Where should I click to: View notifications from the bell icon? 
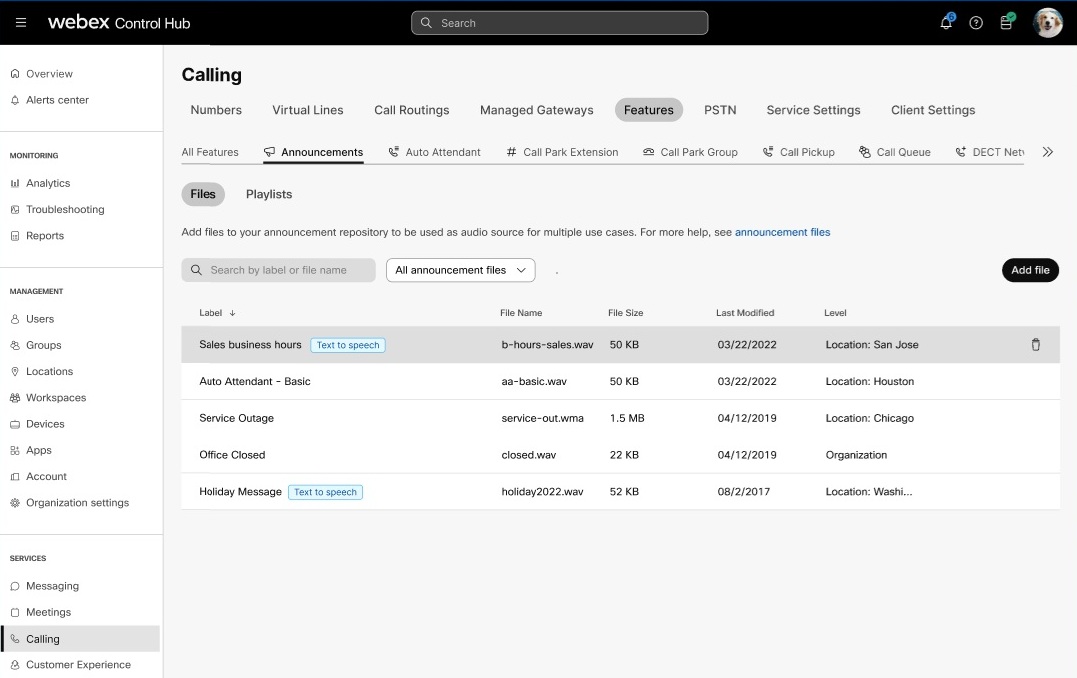945,22
